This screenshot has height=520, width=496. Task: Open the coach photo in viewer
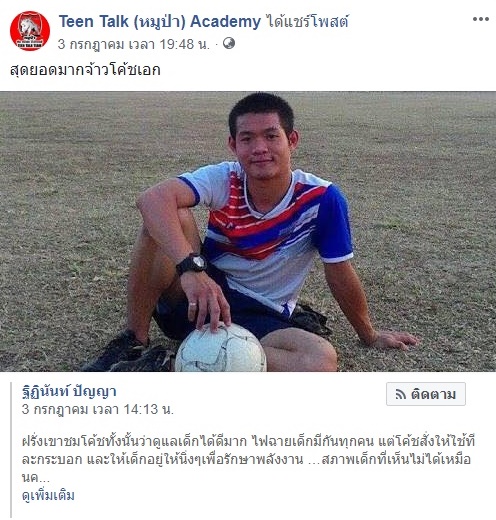[248, 231]
